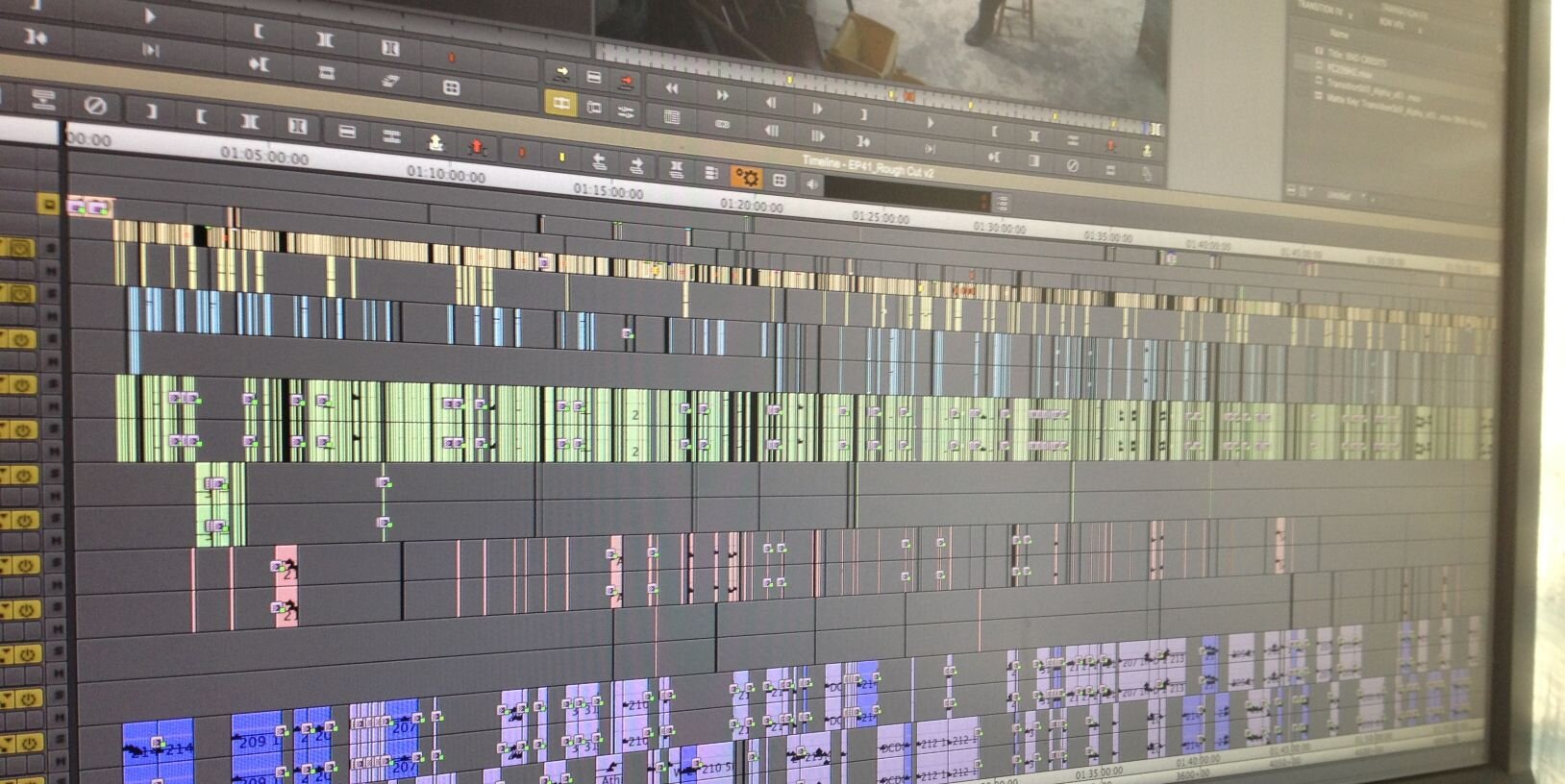The width and height of the screenshot is (1565, 784).
Task: Add red marker from the timeline toolbar
Action: 522,153
